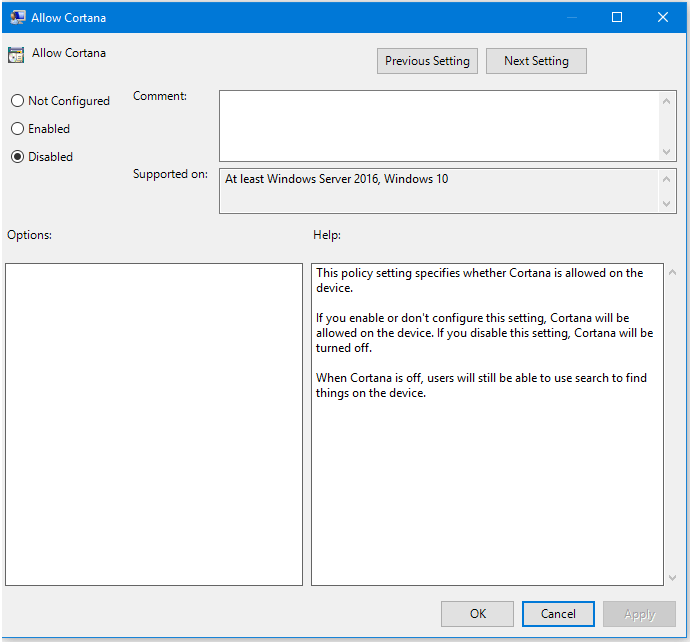Close the Allow Cortana window

point(663,17)
